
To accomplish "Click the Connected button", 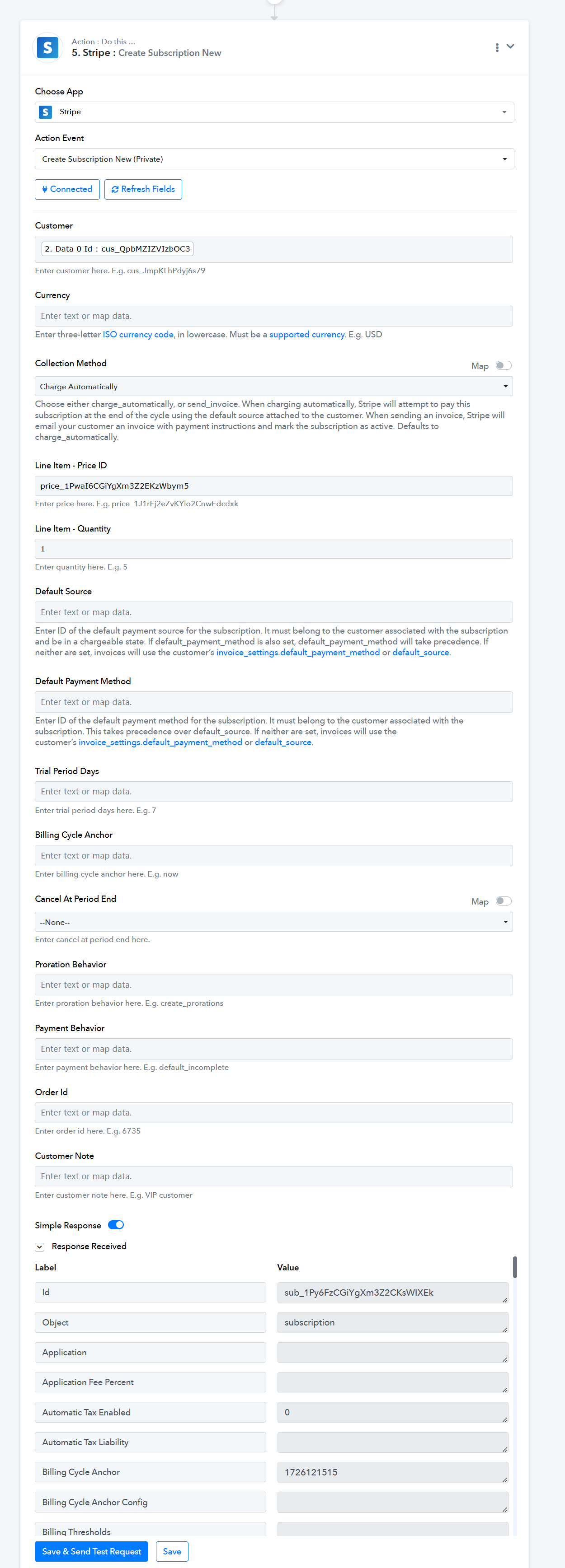I will 67,189.
